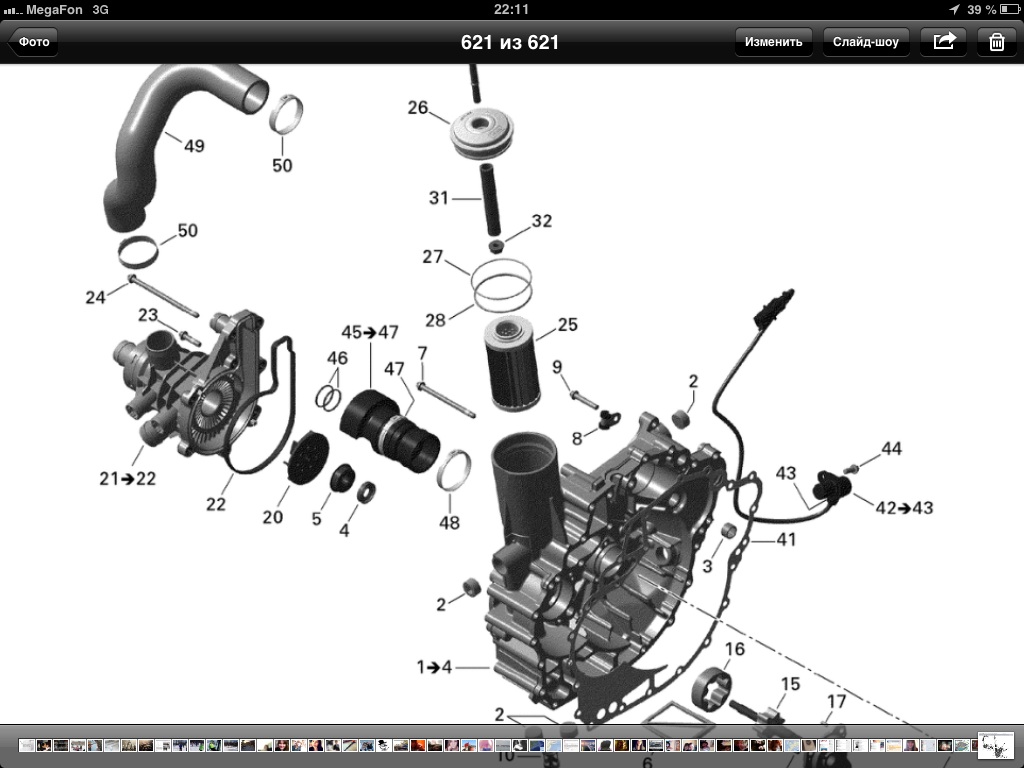Select the enlarged current thumbnail in the strip
1024x768 pixels.
pyautogui.click(x=995, y=746)
